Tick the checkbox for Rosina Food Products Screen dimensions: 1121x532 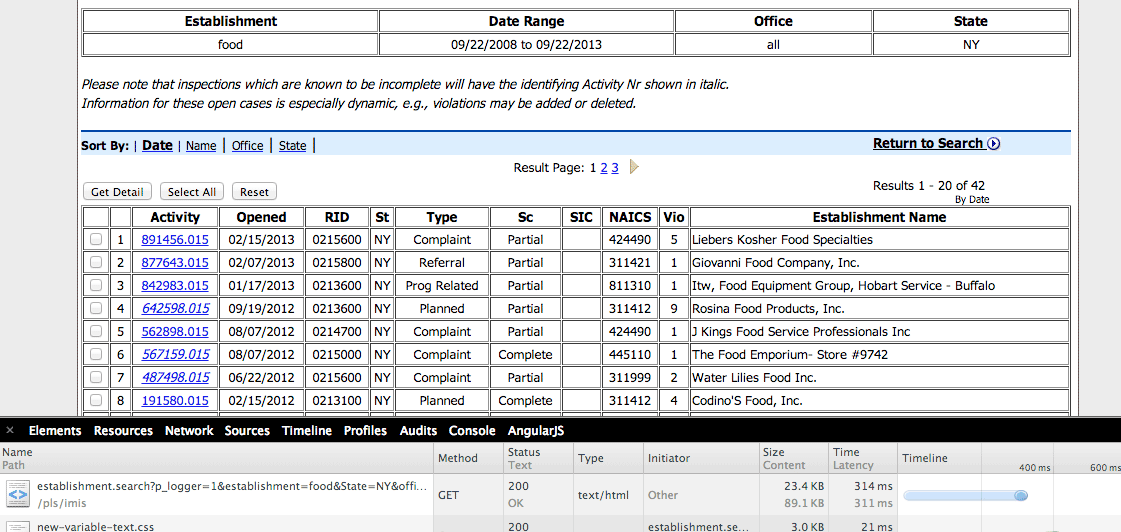coord(96,308)
